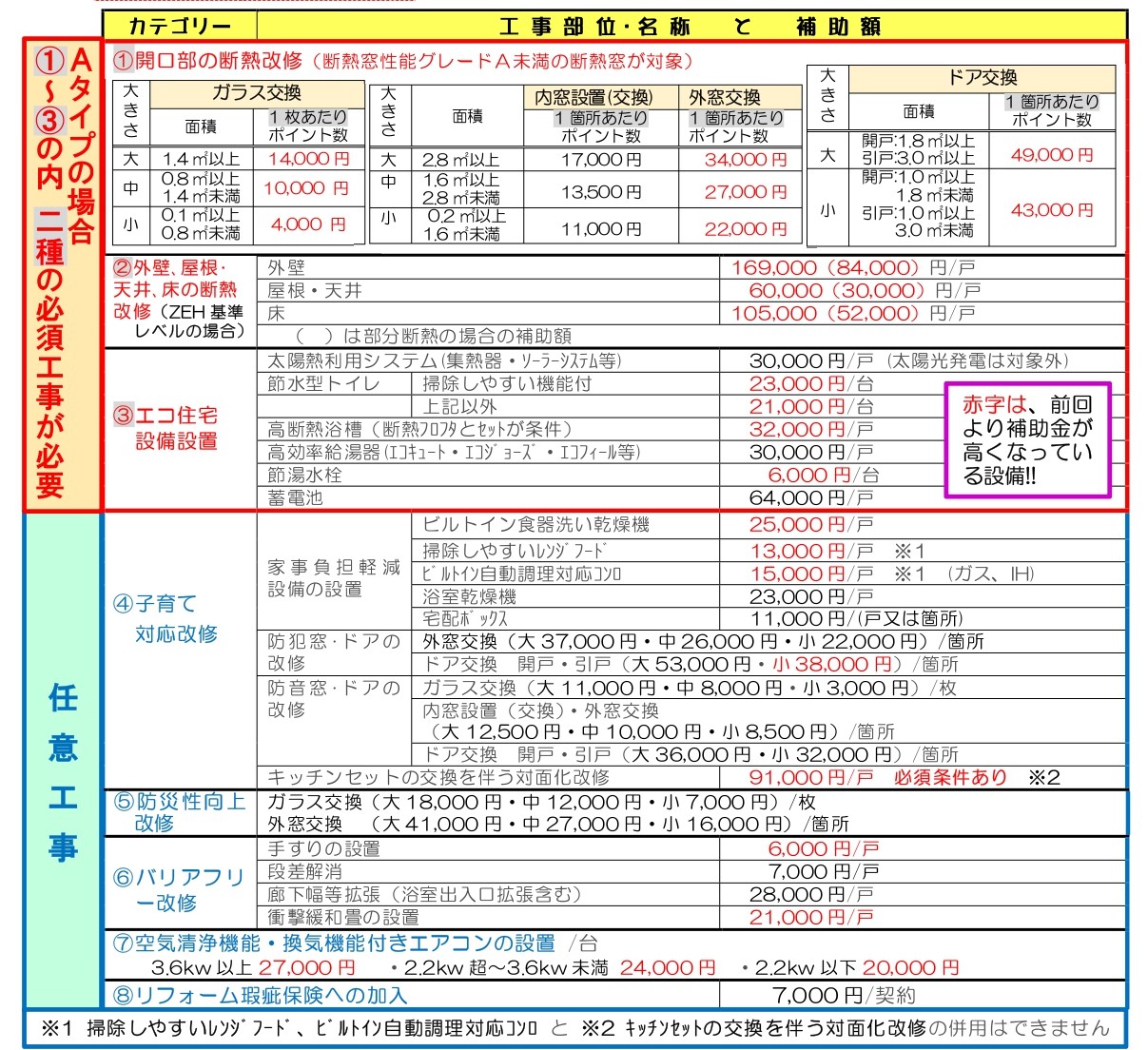Select the '（ ）は部分断熱の場合の補助額' note

click(x=434, y=336)
